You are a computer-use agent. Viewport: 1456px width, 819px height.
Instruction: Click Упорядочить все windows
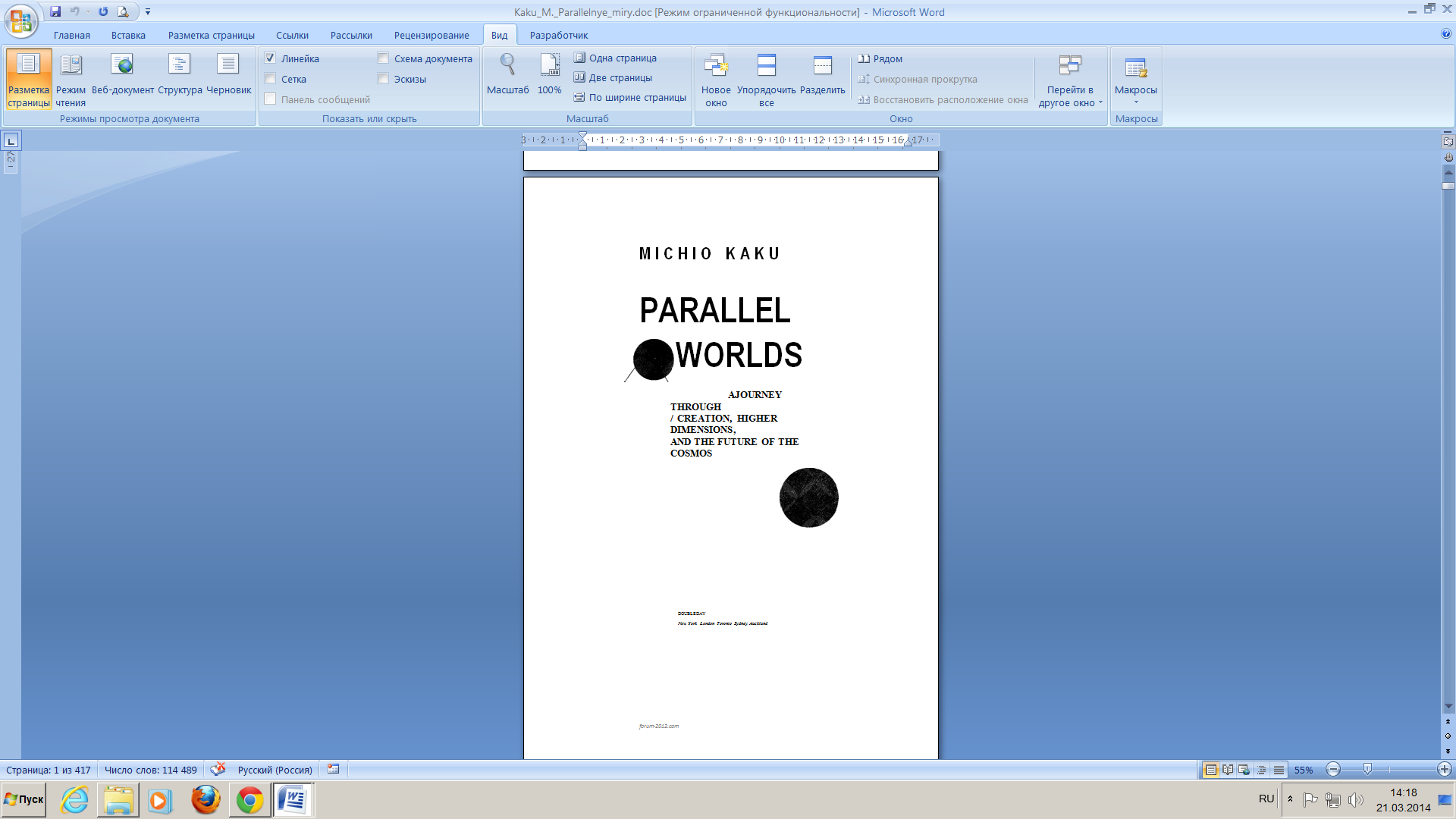pyautogui.click(x=767, y=79)
